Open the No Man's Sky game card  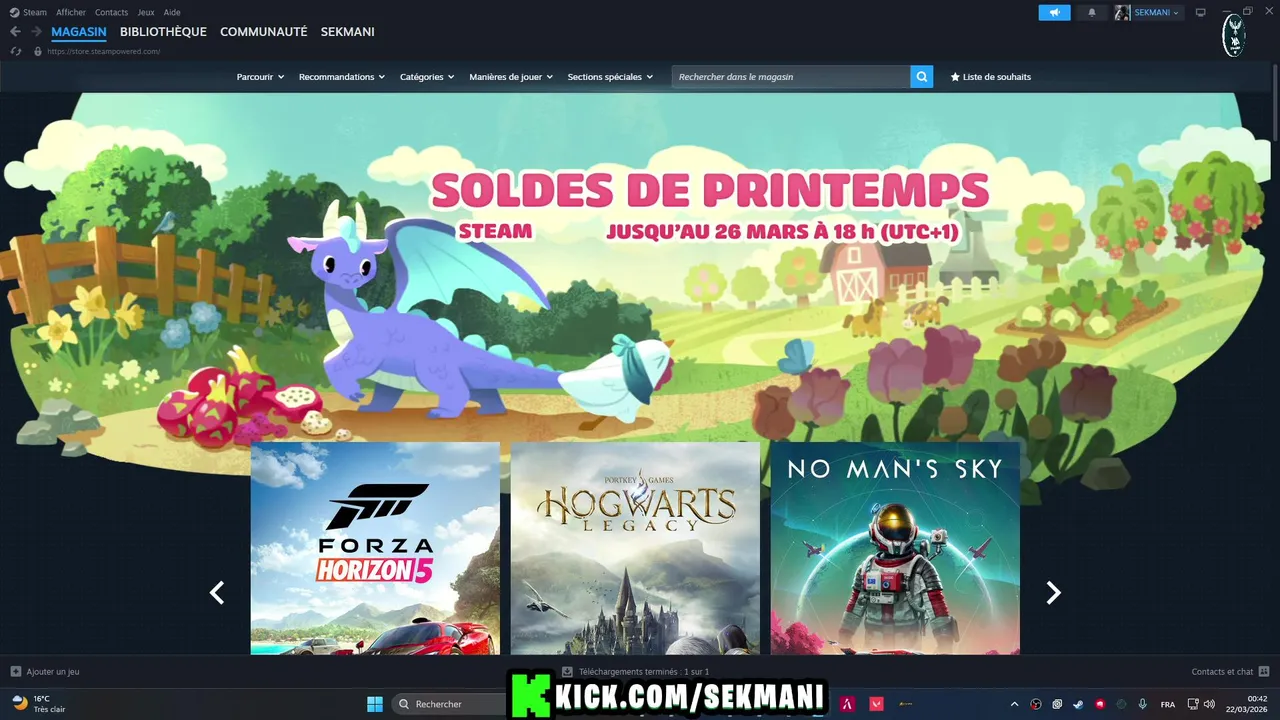[895, 548]
